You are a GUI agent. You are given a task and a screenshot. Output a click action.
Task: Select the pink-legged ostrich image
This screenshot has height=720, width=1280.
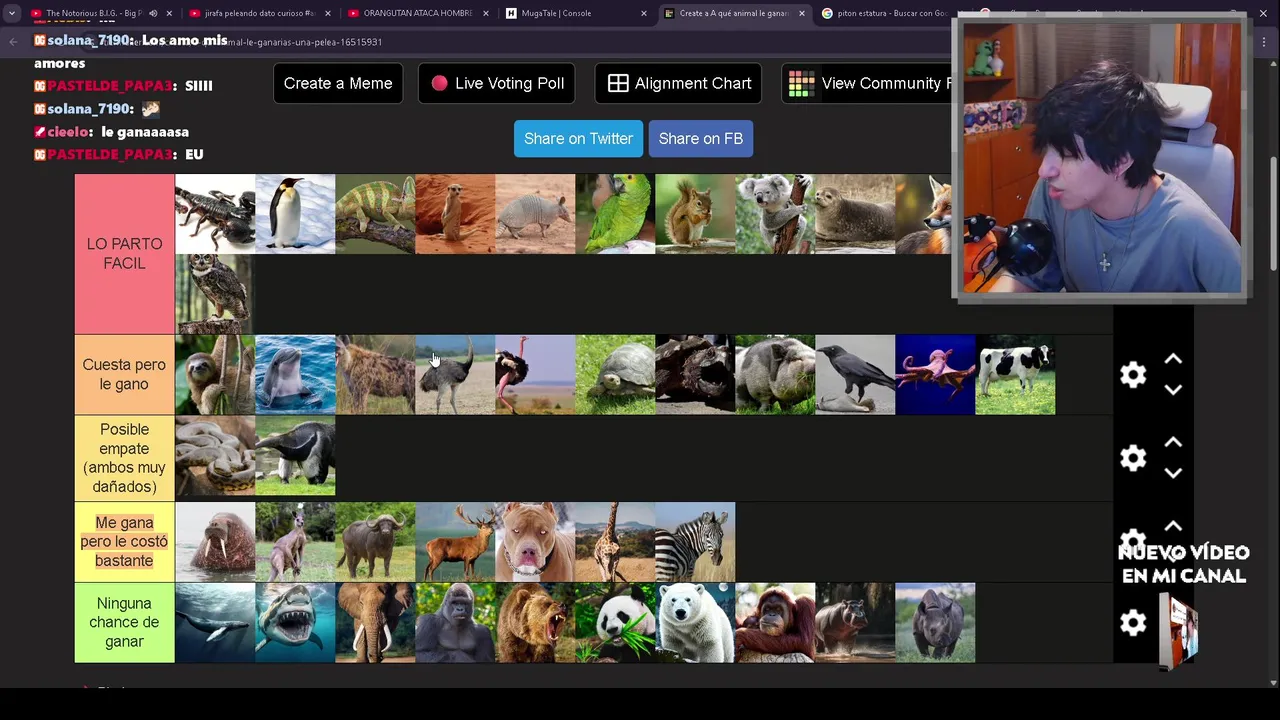[535, 375]
